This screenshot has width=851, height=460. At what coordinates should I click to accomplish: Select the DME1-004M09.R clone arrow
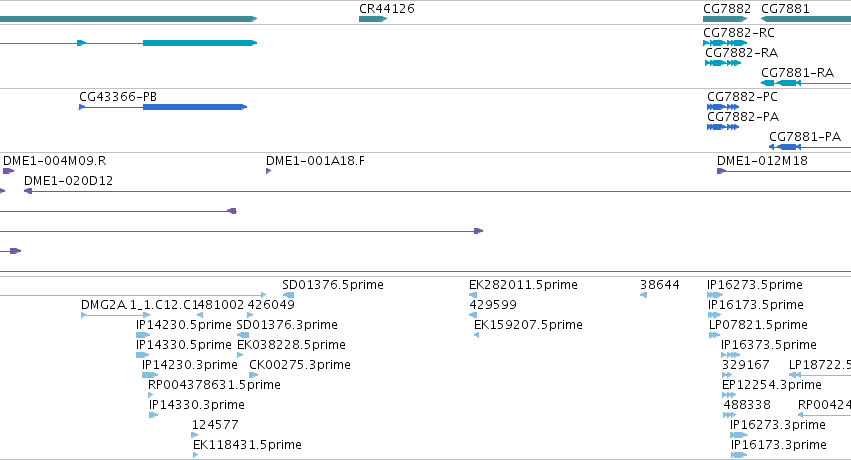pyautogui.click(x=8, y=171)
